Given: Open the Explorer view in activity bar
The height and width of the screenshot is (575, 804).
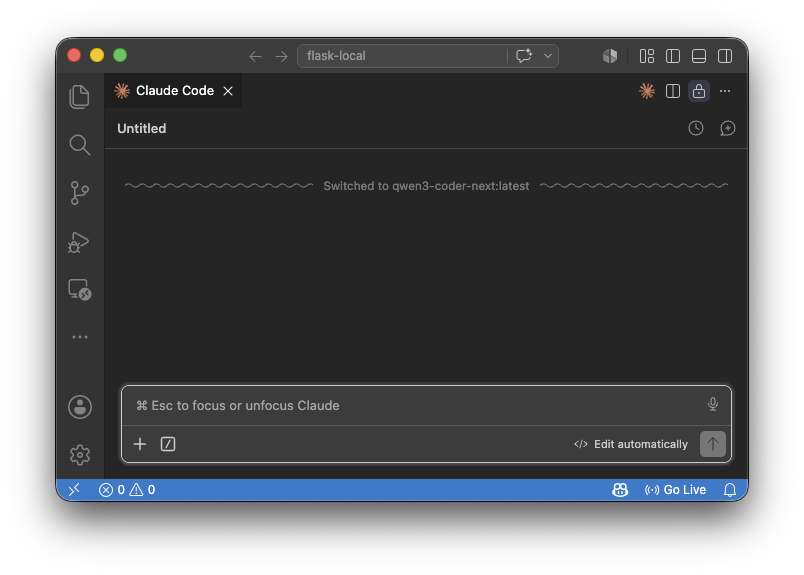Looking at the screenshot, I should tap(79, 97).
